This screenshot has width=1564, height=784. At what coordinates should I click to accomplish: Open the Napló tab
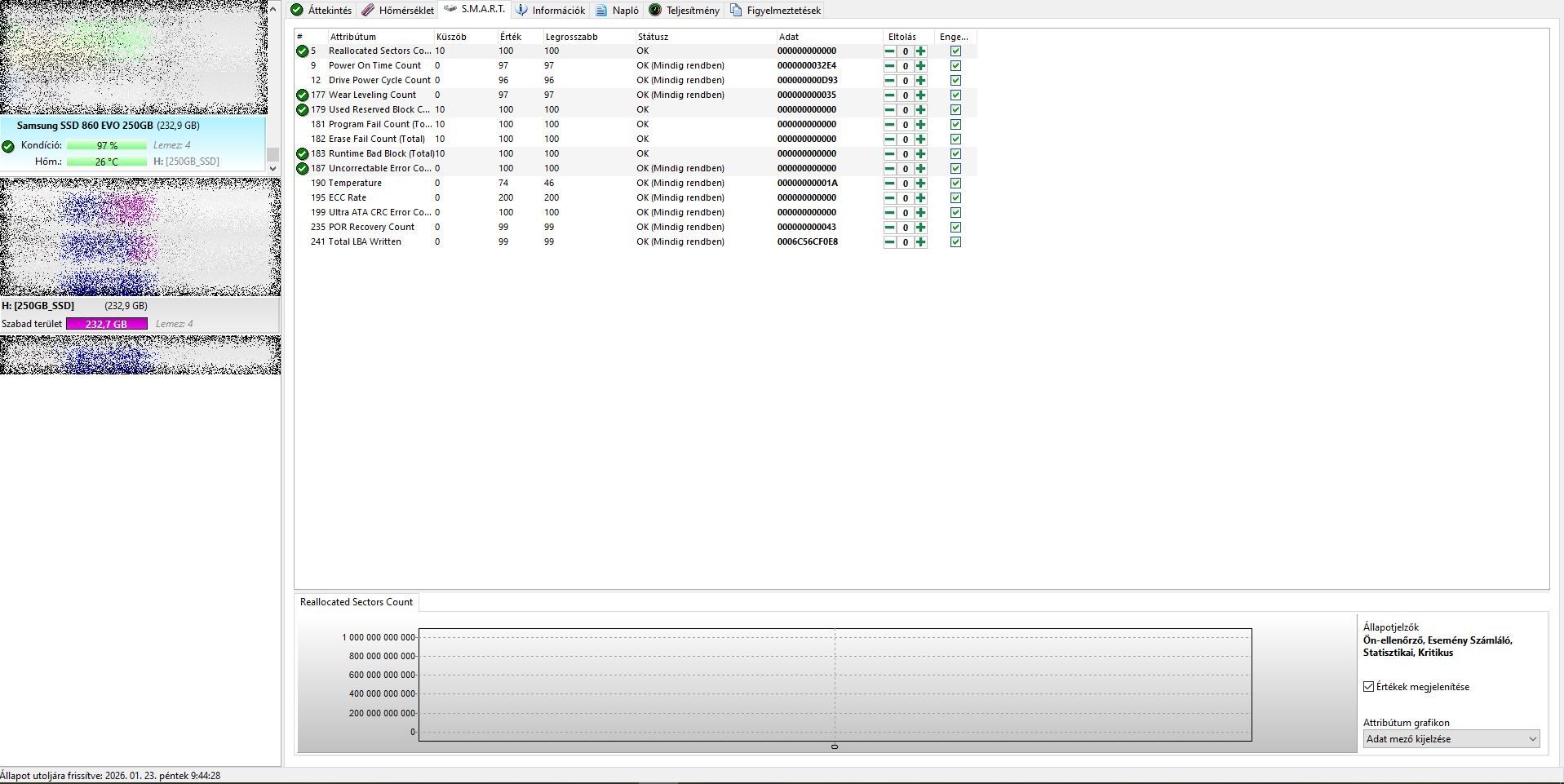tap(618, 11)
